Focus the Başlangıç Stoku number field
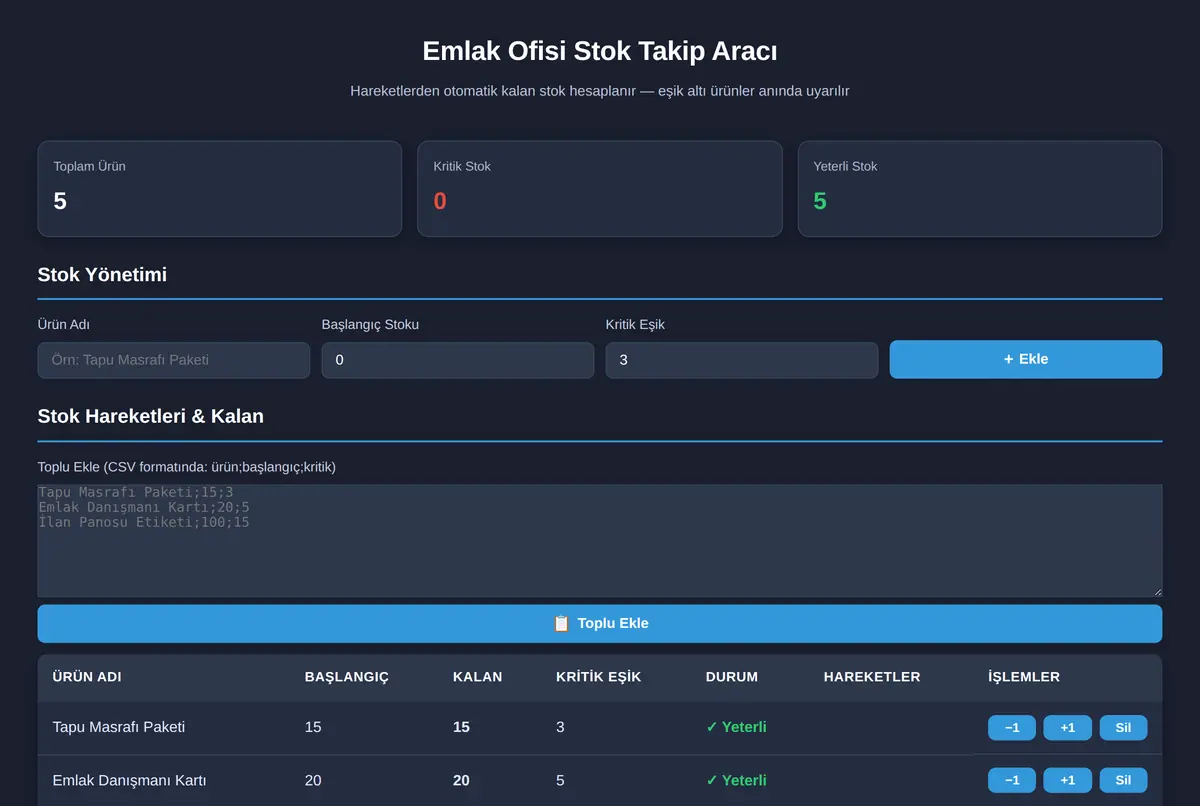 tap(458, 360)
